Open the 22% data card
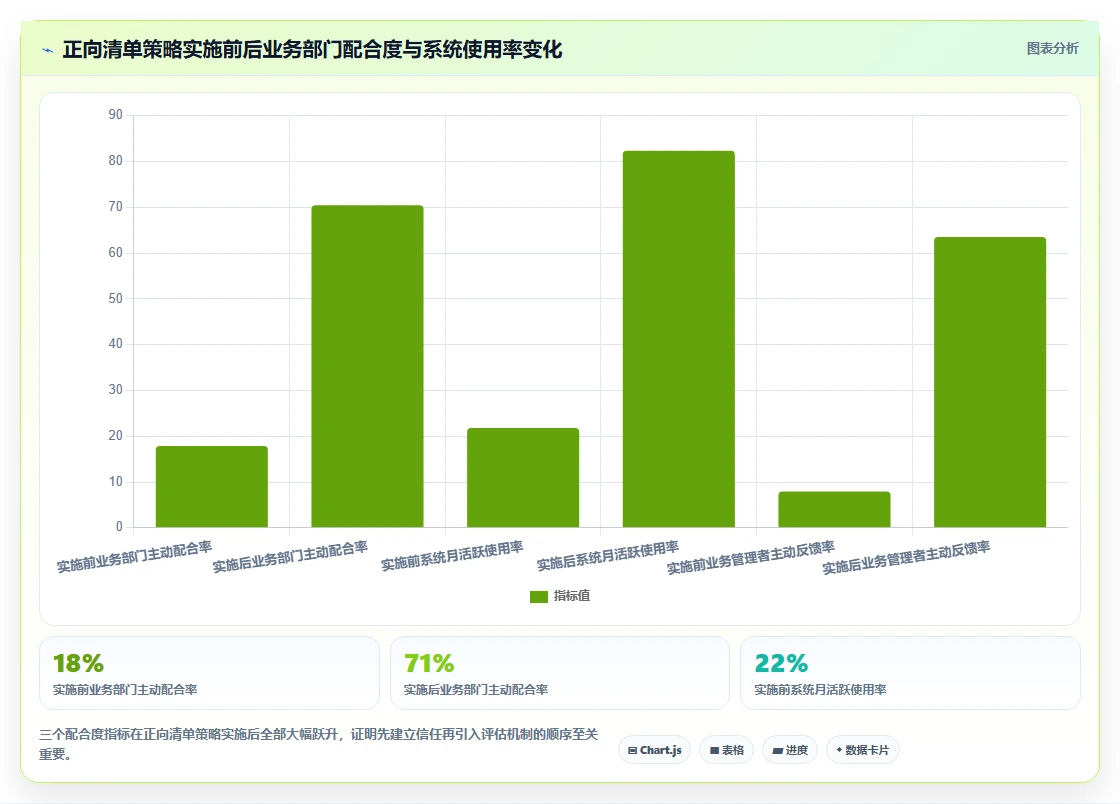This screenshot has width=1120, height=804. [x=910, y=673]
